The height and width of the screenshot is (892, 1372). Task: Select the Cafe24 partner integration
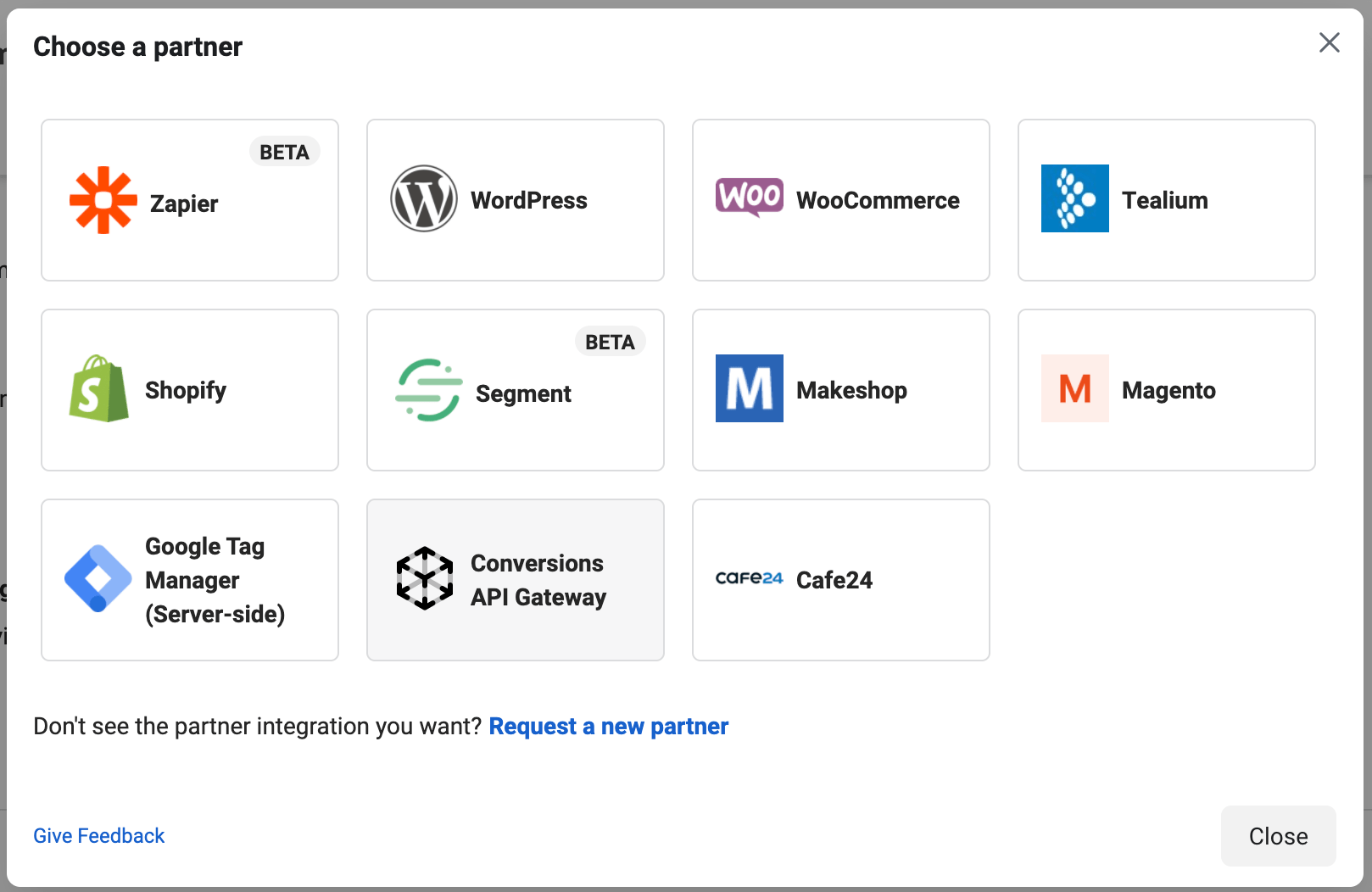coord(839,580)
